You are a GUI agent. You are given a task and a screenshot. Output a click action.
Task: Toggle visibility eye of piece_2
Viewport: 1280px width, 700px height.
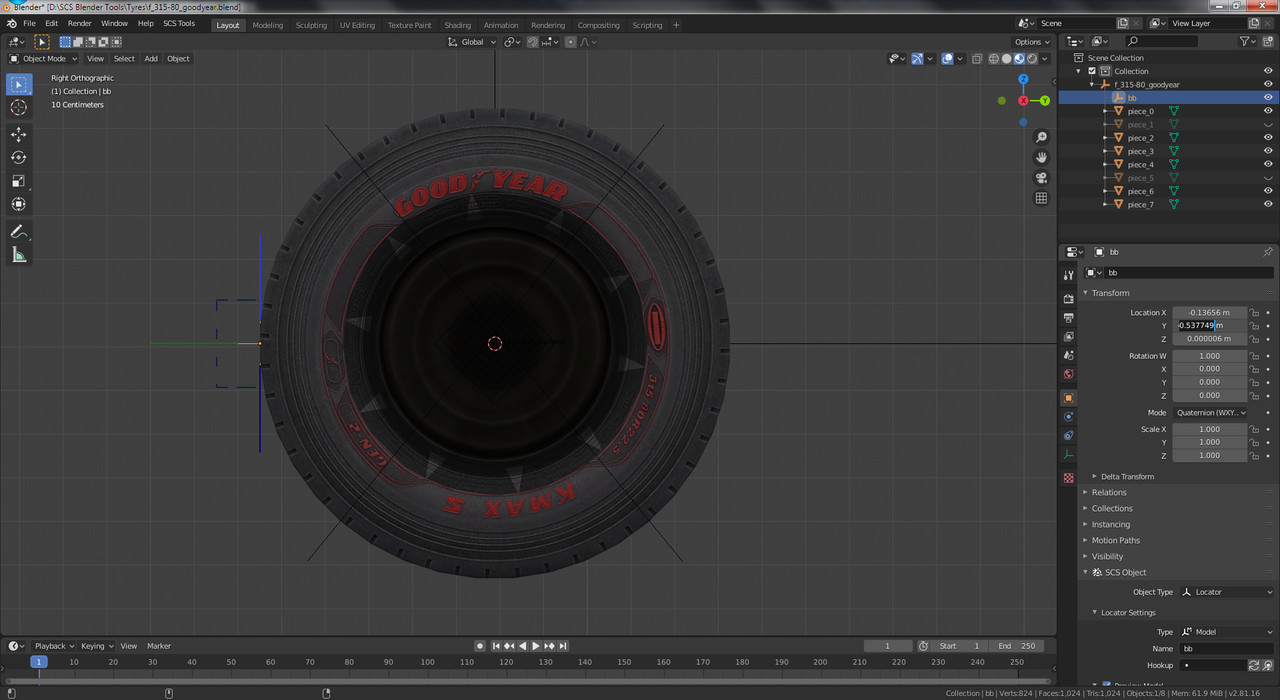coord(1268,138)
